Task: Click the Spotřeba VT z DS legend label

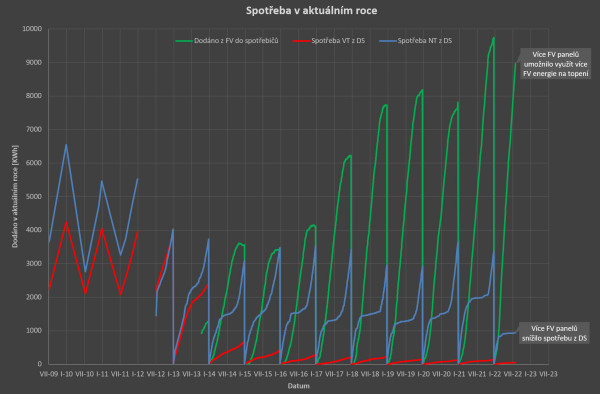Action: 338,41
